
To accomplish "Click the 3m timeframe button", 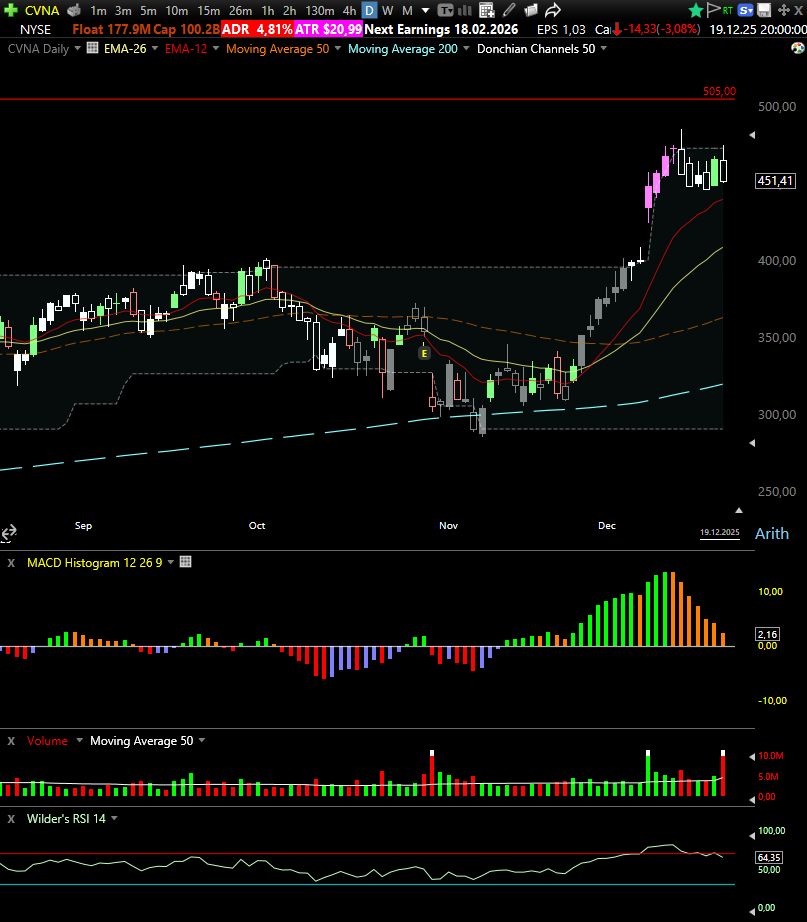I will tap(123, 11).
